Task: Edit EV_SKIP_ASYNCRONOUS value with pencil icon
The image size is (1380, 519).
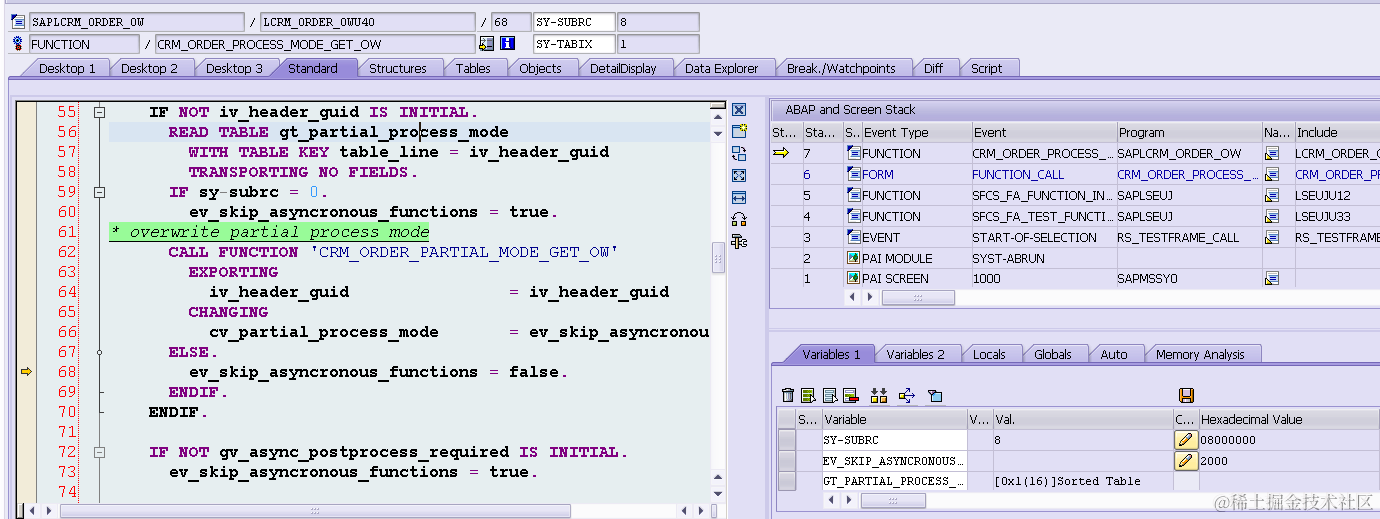Action: click(1186, 461)
